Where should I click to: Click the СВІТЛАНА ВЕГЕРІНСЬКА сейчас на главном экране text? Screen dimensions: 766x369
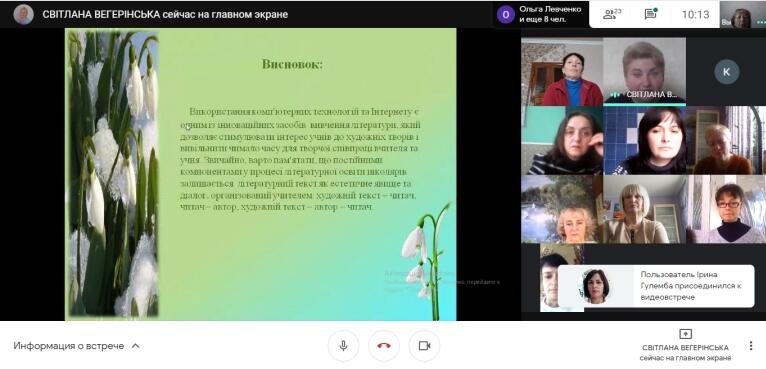165,15
